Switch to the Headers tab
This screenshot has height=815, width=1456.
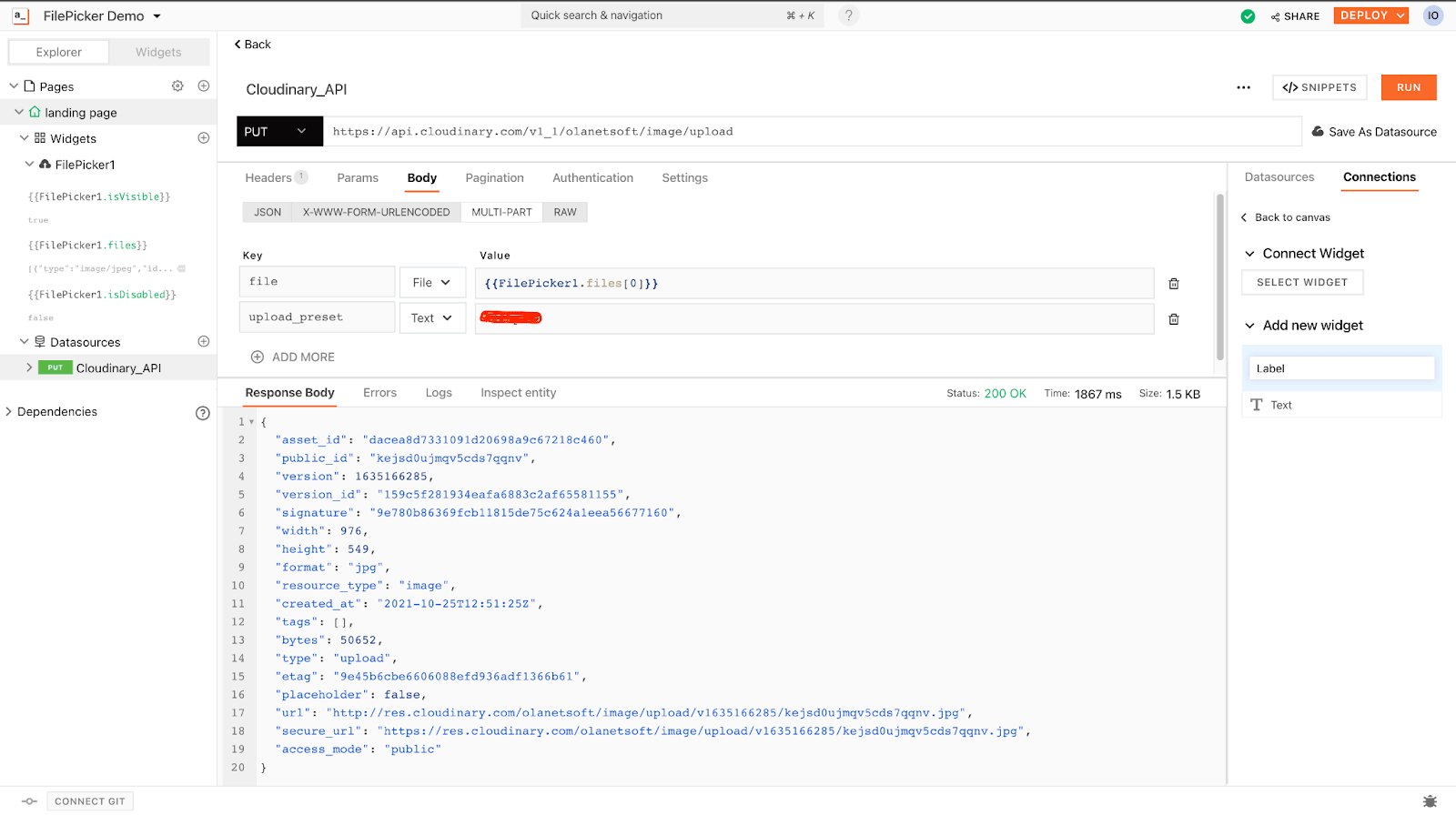(x=268, y=178)
